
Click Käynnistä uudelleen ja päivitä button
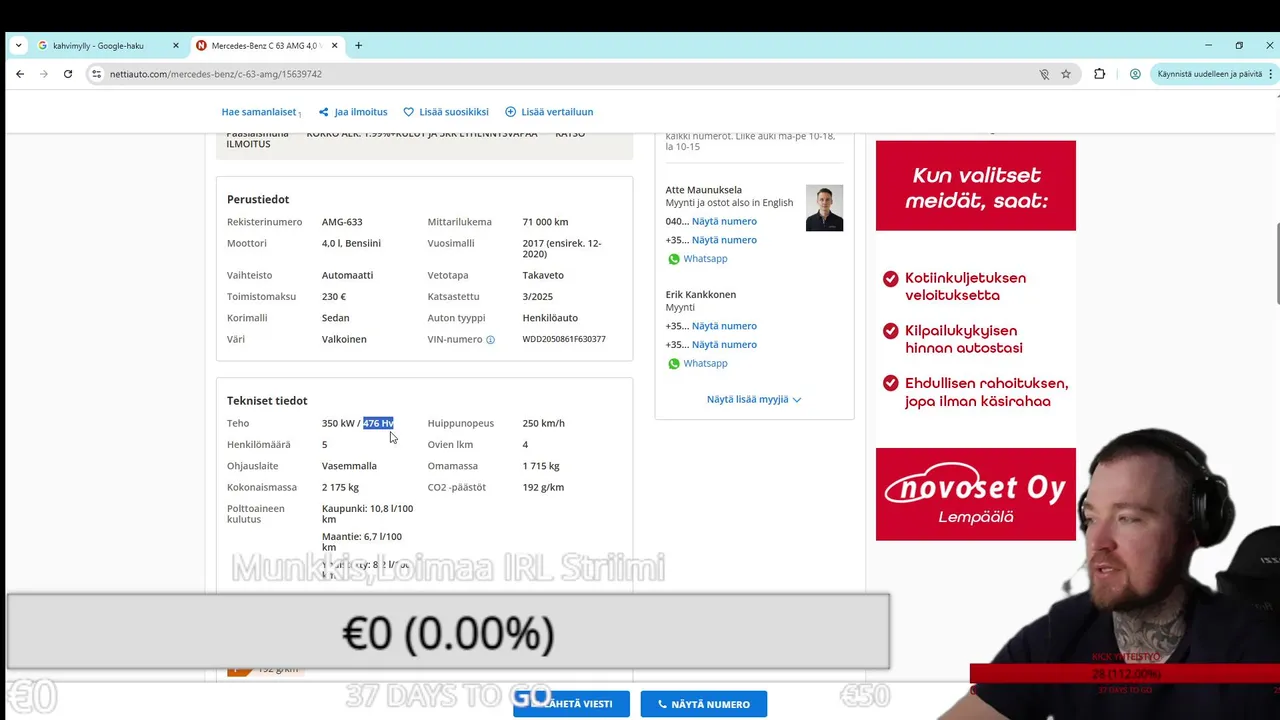[x=1209, y=74]
